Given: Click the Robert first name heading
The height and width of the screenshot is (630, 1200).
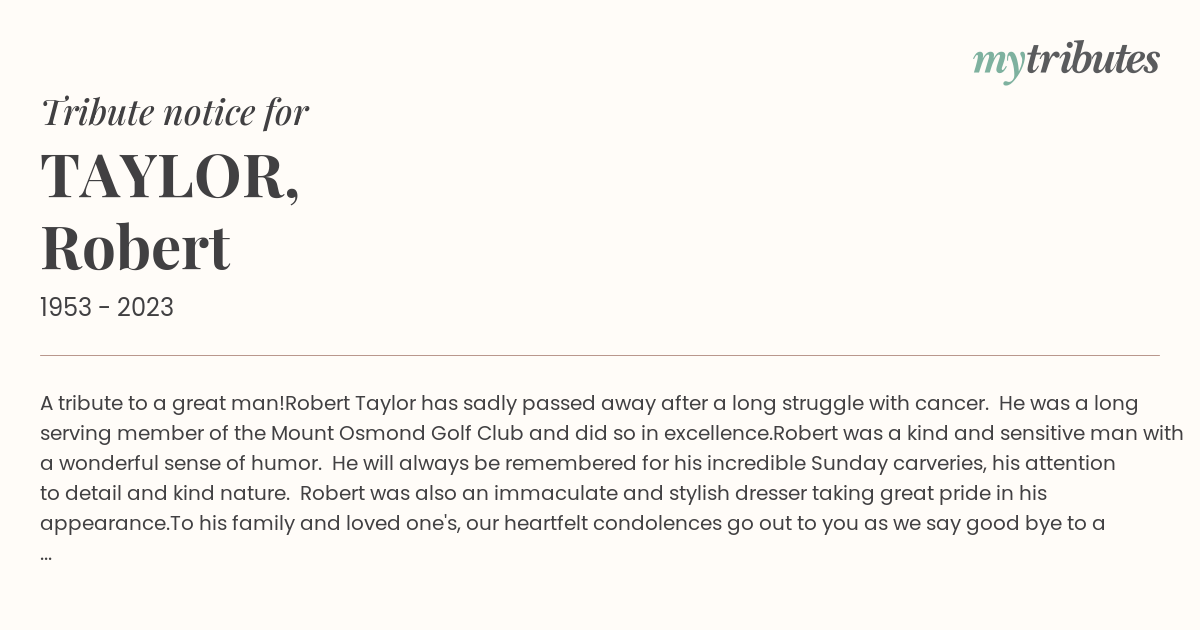Looking at the screenshot, I should (135, 248).
